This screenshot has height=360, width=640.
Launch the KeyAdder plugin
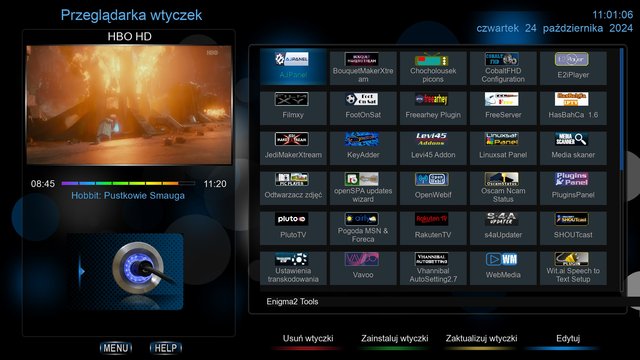click(363, 147)
